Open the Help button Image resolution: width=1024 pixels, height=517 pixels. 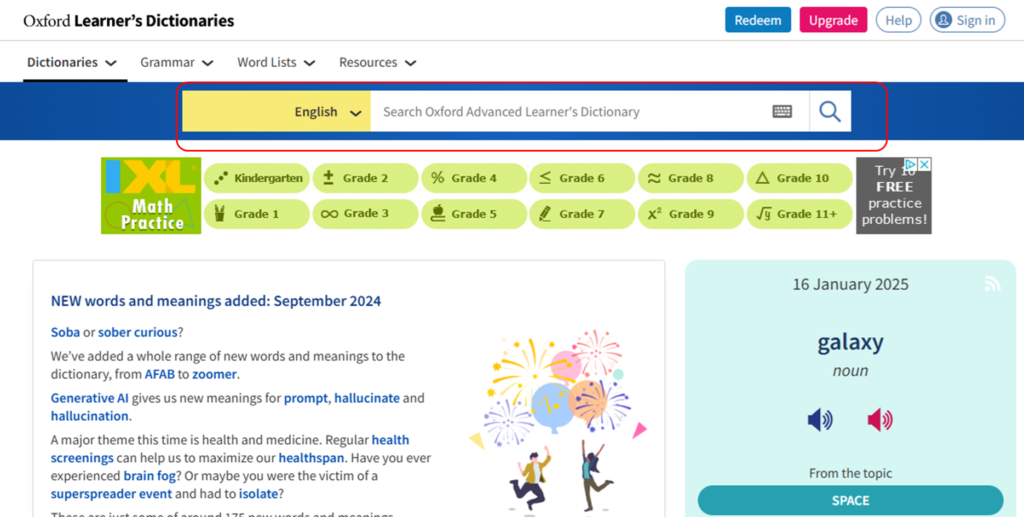click(x=899, y=20)
